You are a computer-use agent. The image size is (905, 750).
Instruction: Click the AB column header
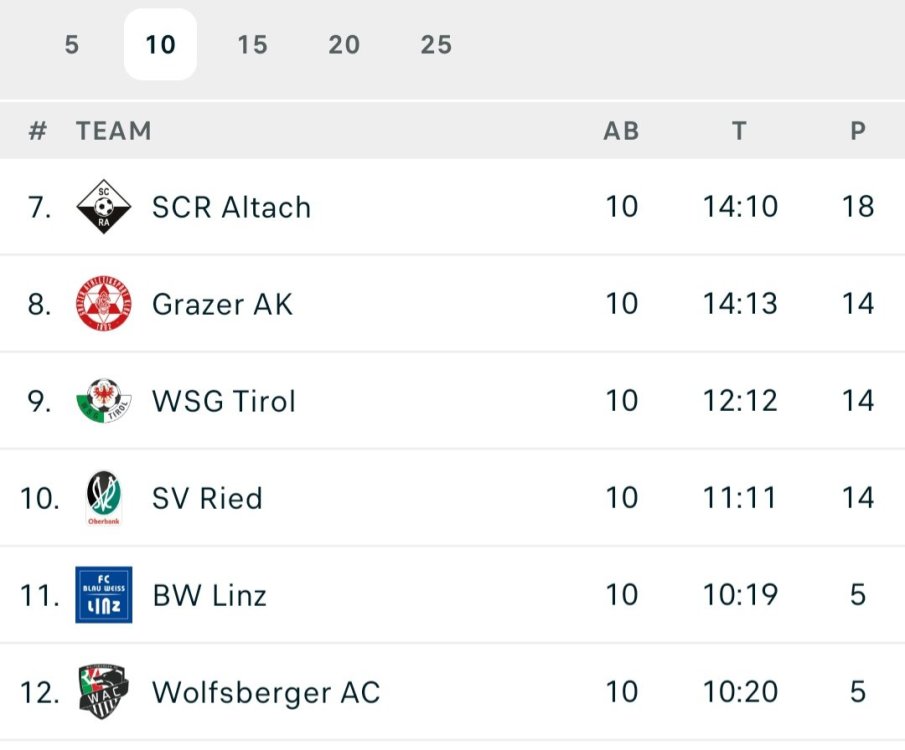620,131
